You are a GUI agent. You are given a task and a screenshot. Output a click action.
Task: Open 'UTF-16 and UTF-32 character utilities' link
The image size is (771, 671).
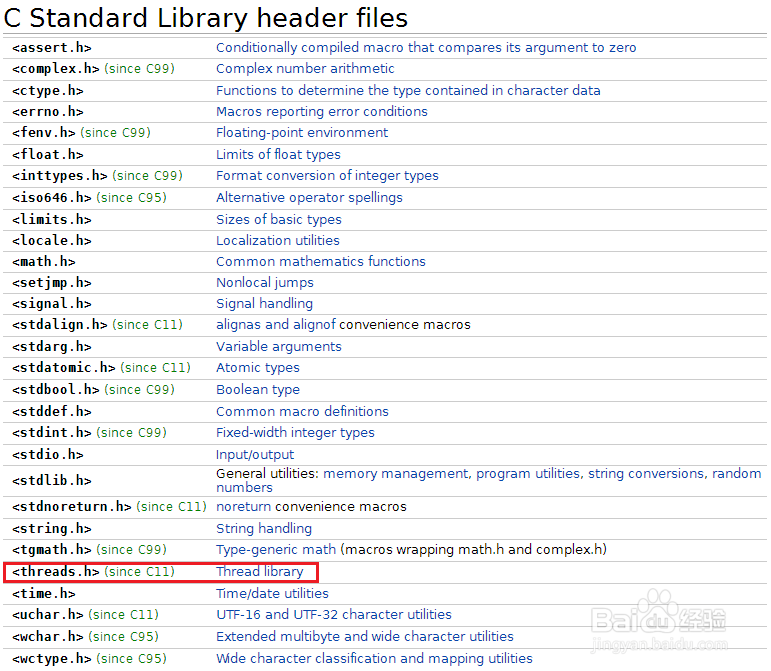pos(333,615)
